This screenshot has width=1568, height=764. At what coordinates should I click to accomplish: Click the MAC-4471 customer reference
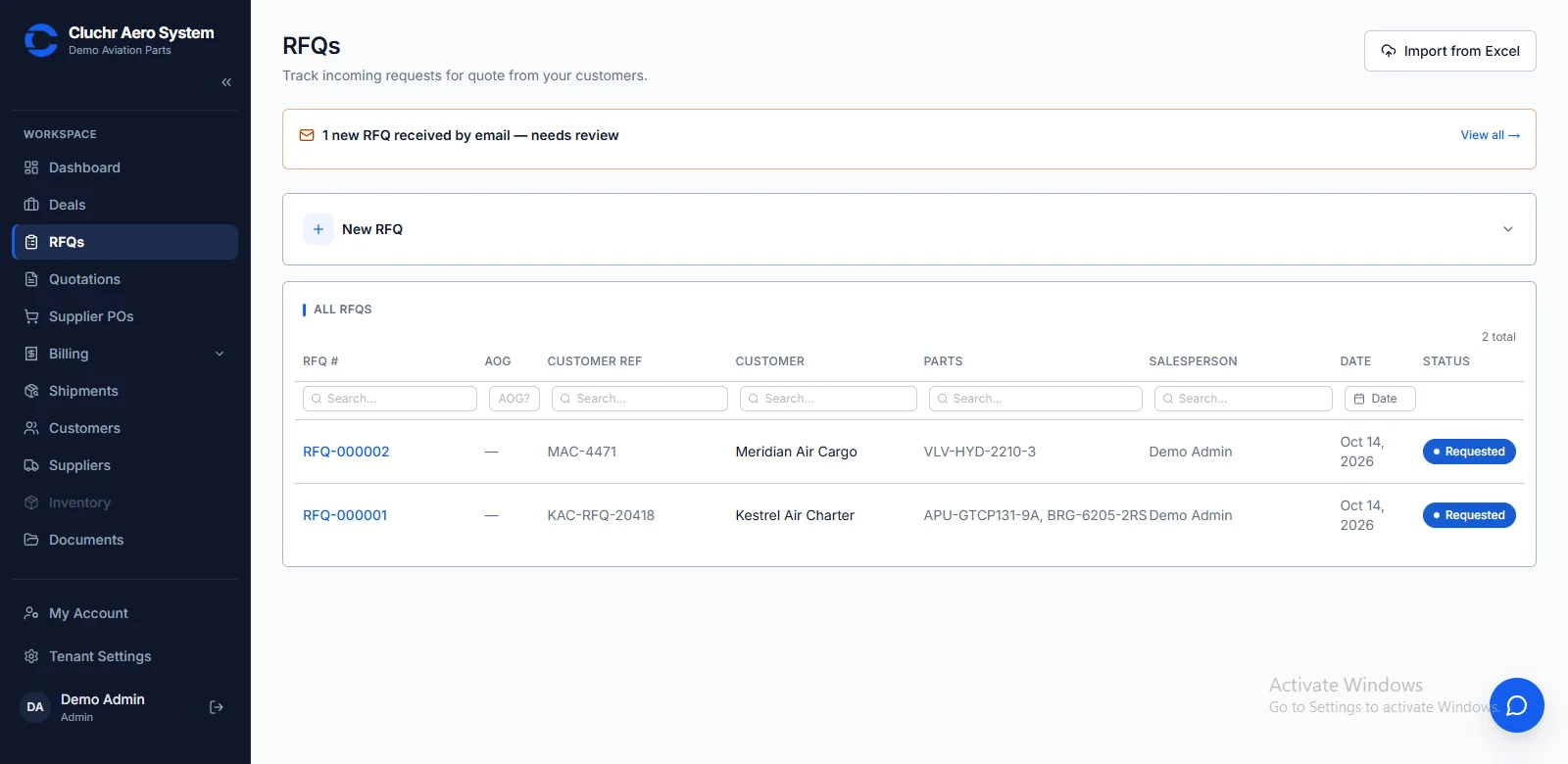click(582, 452)
